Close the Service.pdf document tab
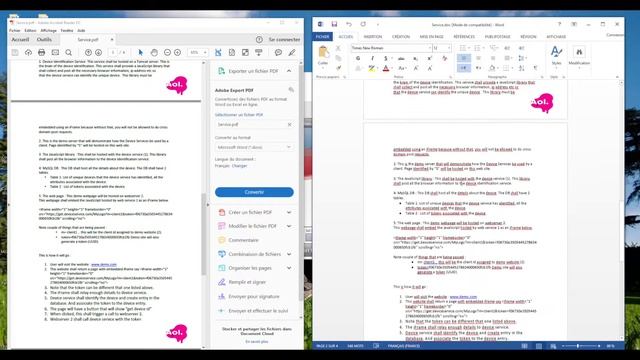This screenshot has width=640, height=360. point(112,40)
